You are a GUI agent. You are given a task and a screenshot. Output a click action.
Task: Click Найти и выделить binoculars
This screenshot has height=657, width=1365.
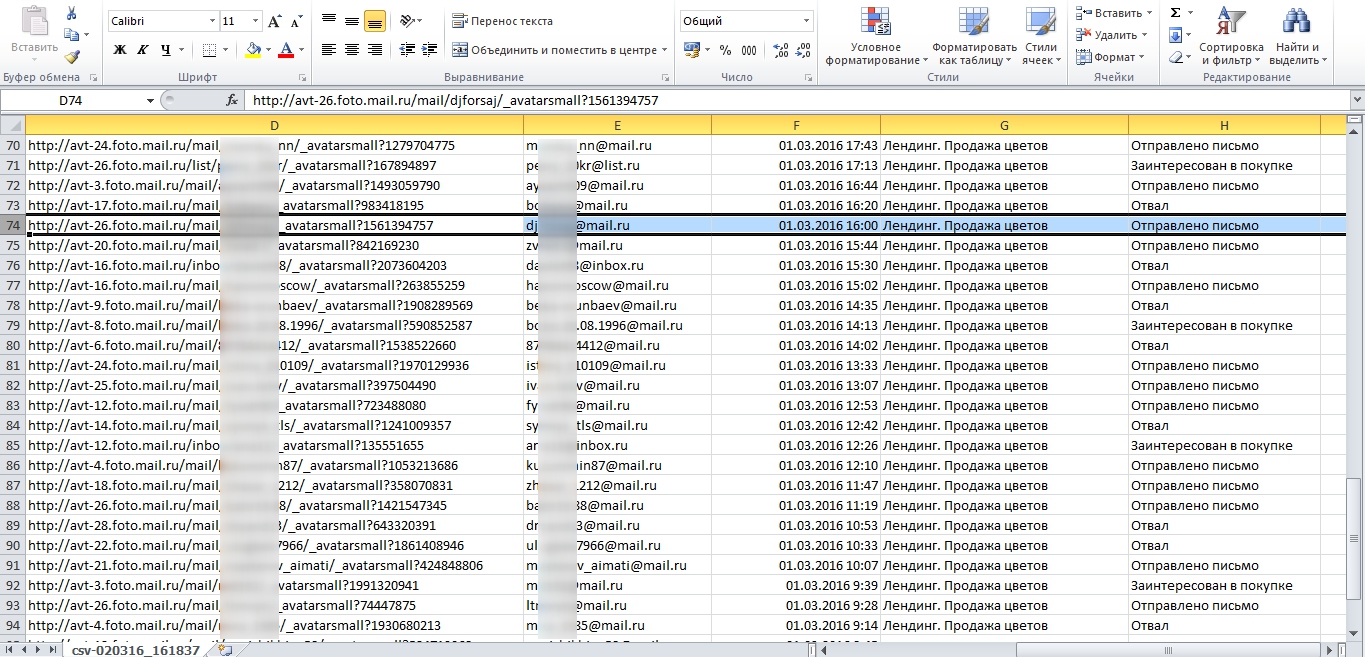[x=1297, y=39]
